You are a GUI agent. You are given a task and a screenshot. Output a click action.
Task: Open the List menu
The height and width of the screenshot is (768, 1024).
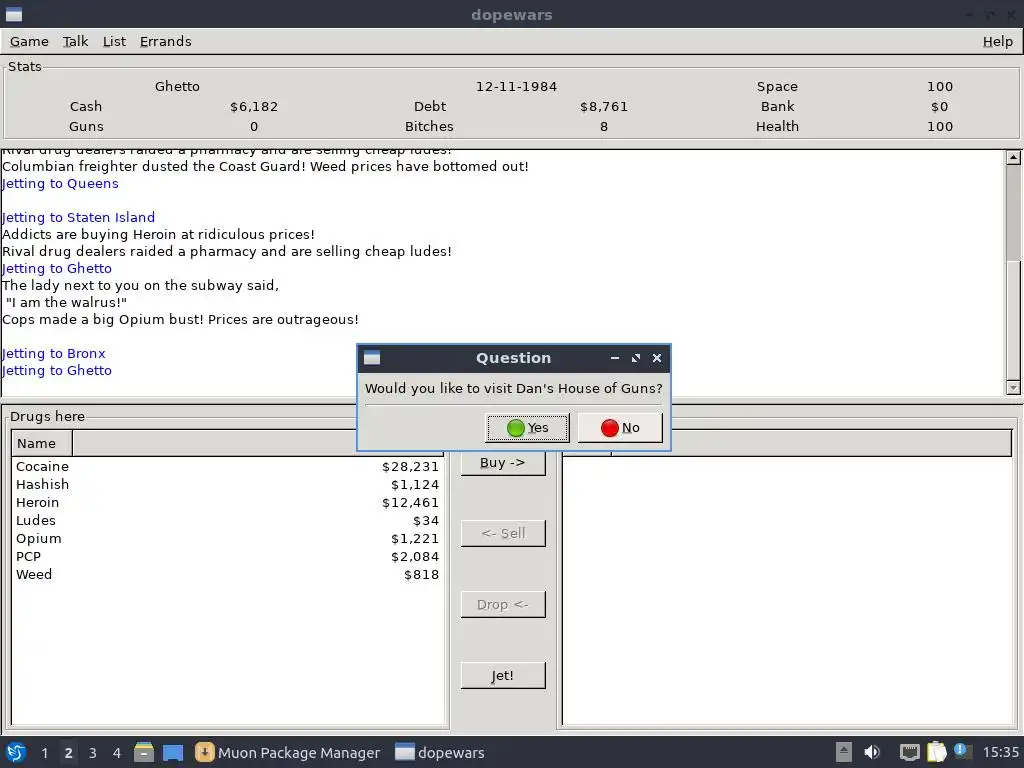[114, 41]
